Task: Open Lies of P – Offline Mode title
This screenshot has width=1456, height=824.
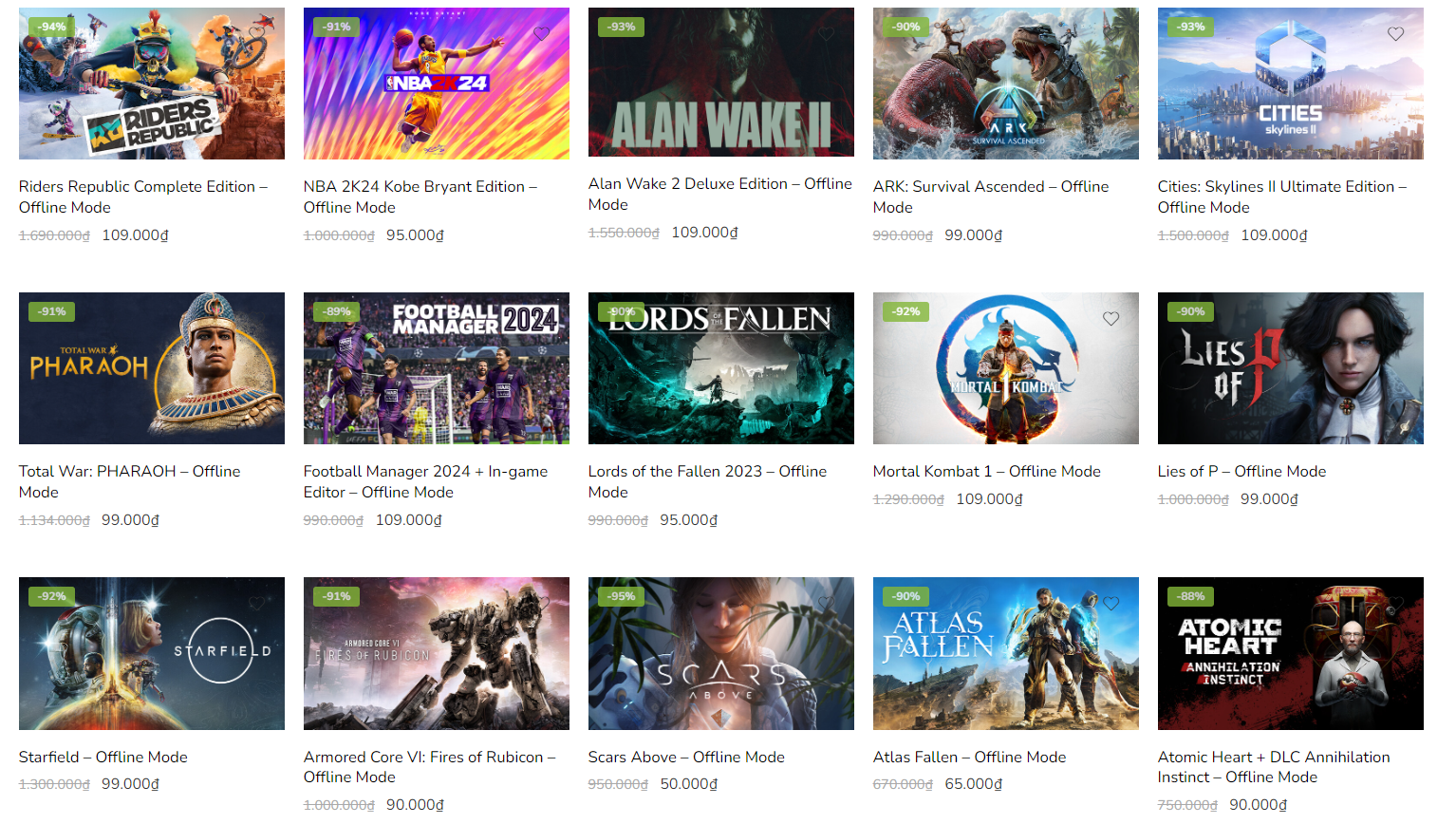Action: 1241,471
